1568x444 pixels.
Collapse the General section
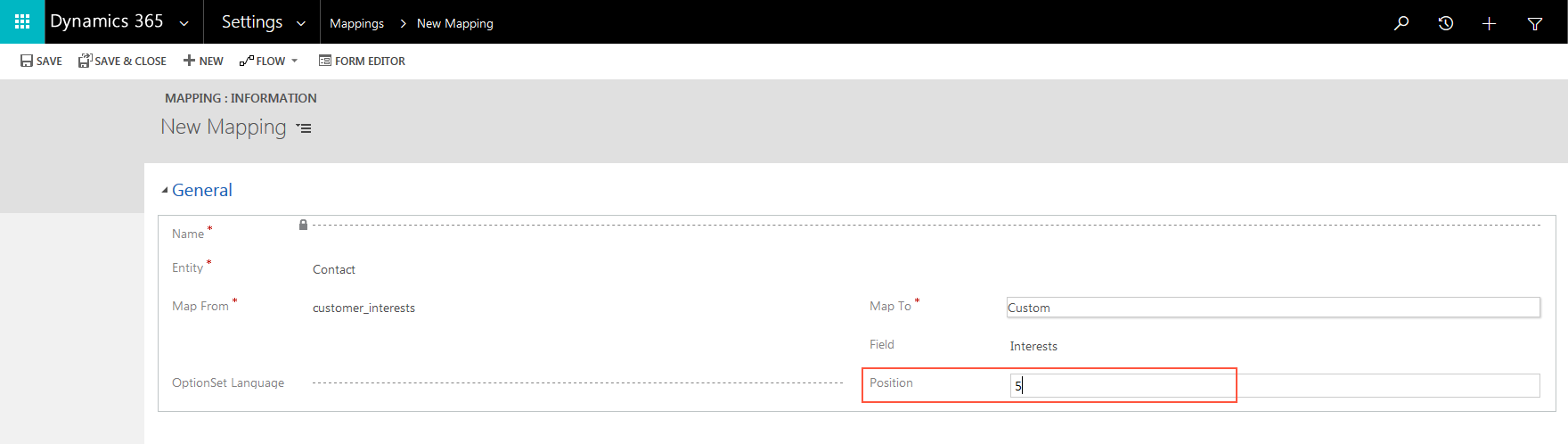point(165,190)
